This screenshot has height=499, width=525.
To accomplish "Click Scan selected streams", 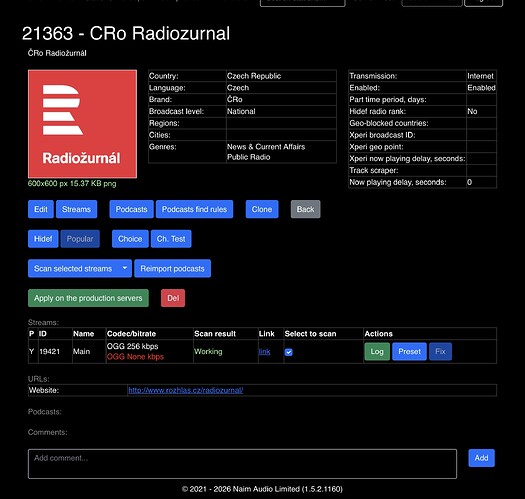I will coord(73,268).
